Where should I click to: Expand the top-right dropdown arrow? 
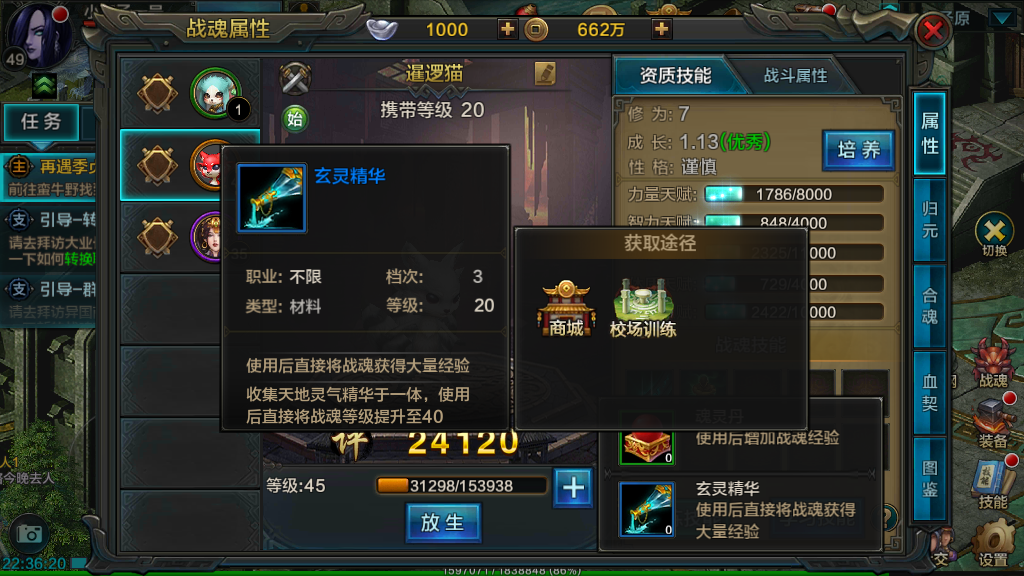click(x=1002, y=18)
